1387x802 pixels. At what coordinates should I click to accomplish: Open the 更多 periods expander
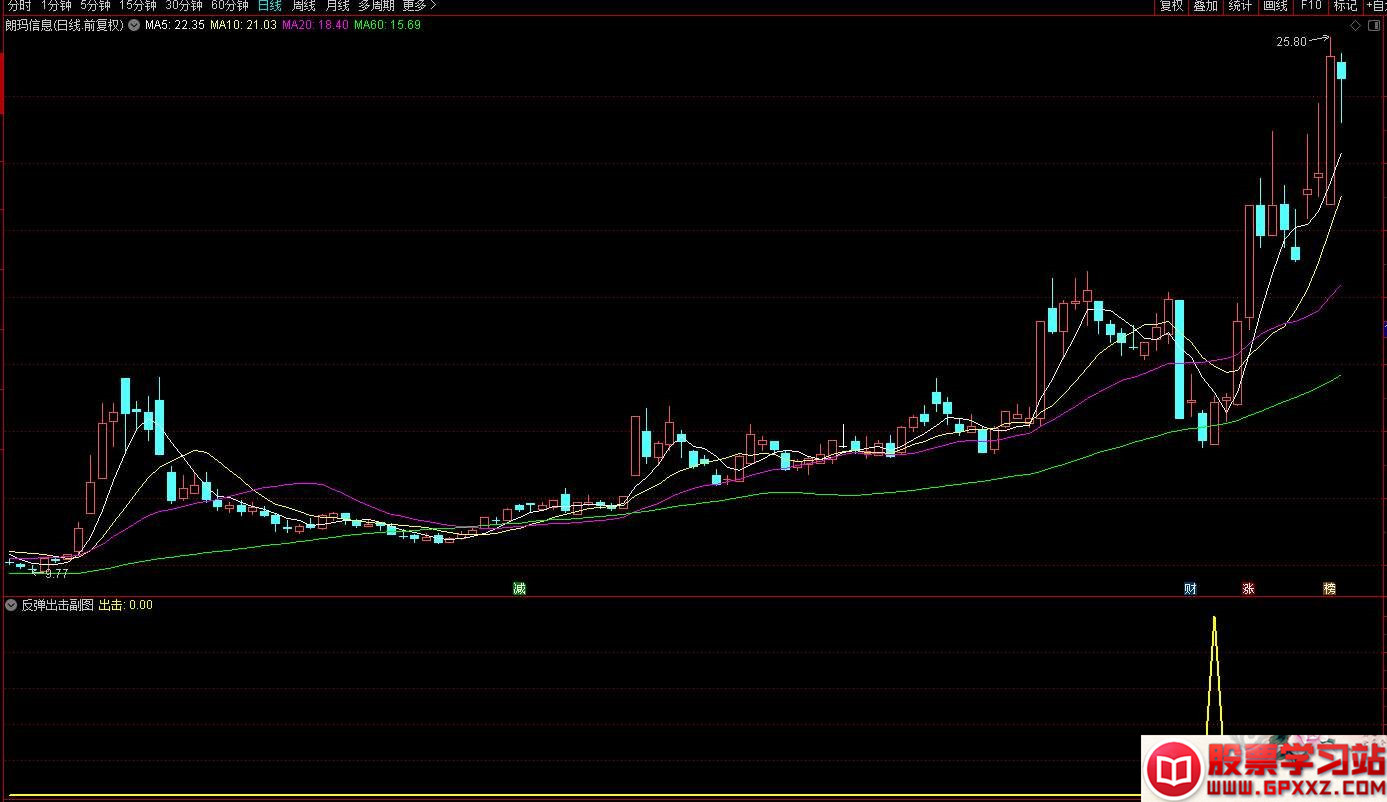pyautogui.click(x=420, y=6)
